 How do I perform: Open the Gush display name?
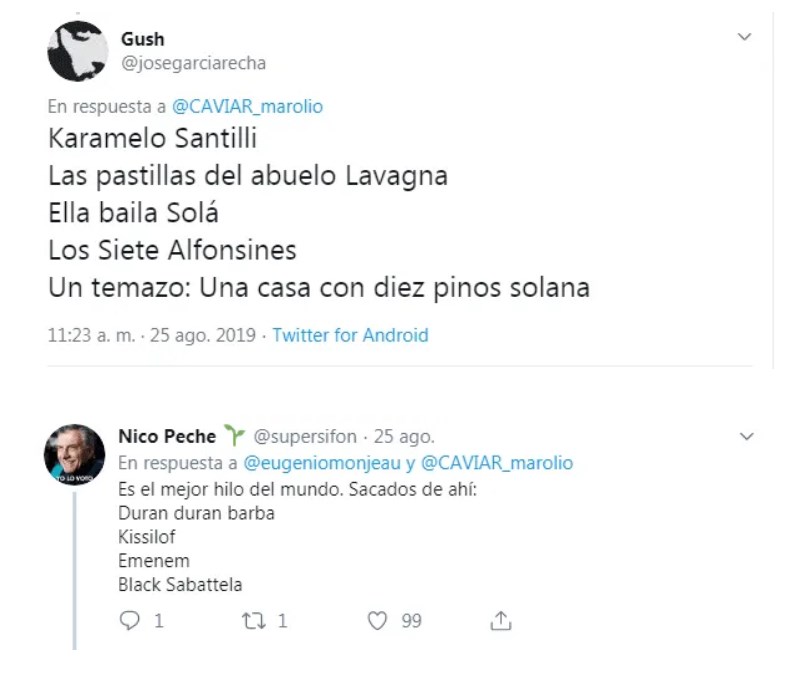[143, 39]
